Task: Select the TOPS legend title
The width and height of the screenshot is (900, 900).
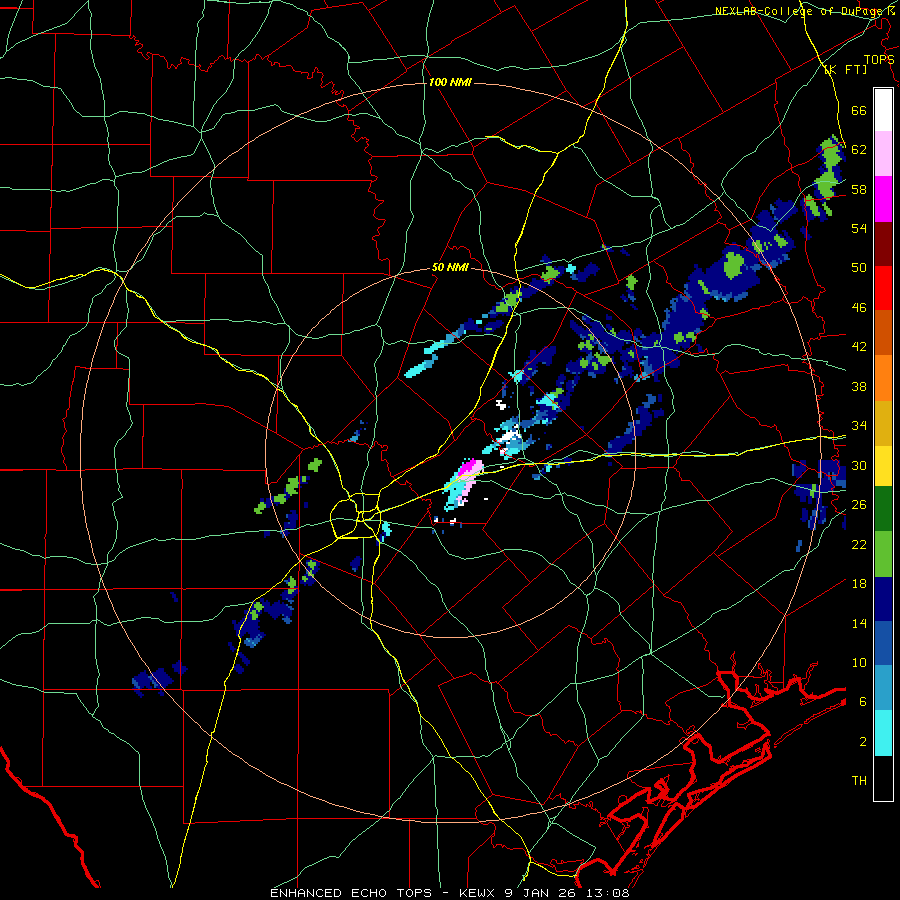Action: coord(879,59)
